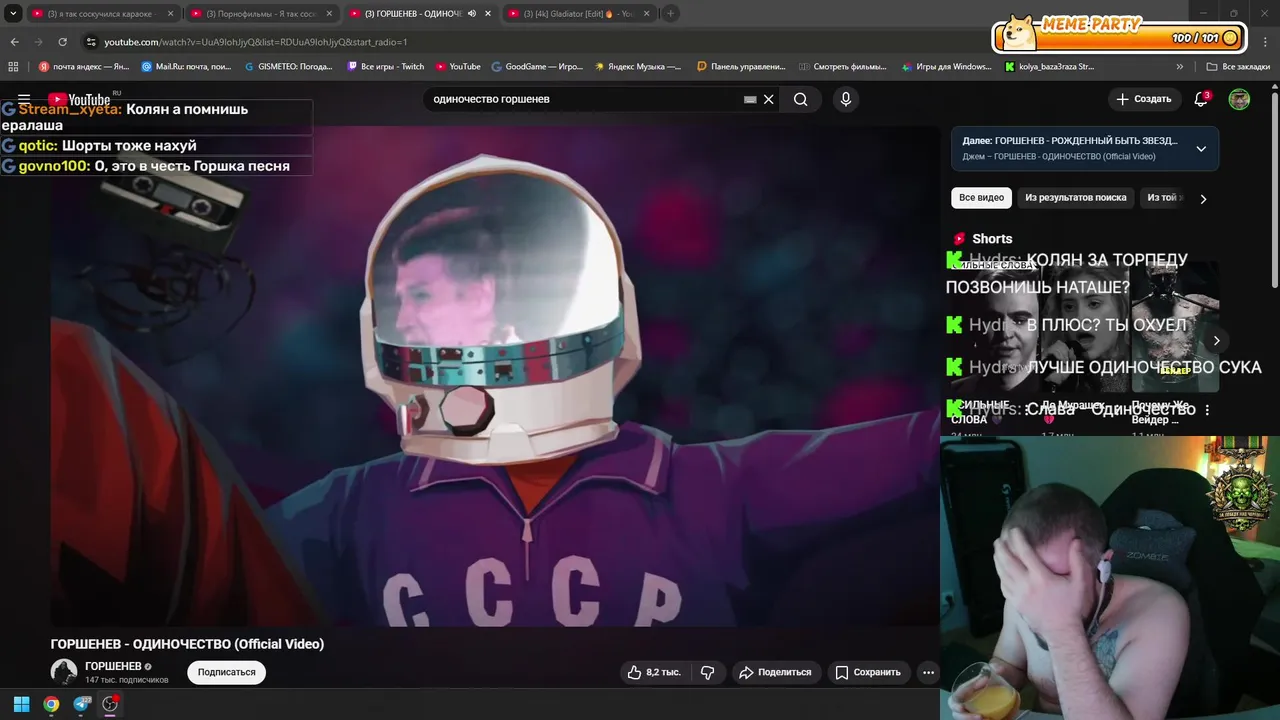1280x720 pixels.
Task: Mute audio icon on ГОРШЕНЕВ tab
Action: coord(472,14)
